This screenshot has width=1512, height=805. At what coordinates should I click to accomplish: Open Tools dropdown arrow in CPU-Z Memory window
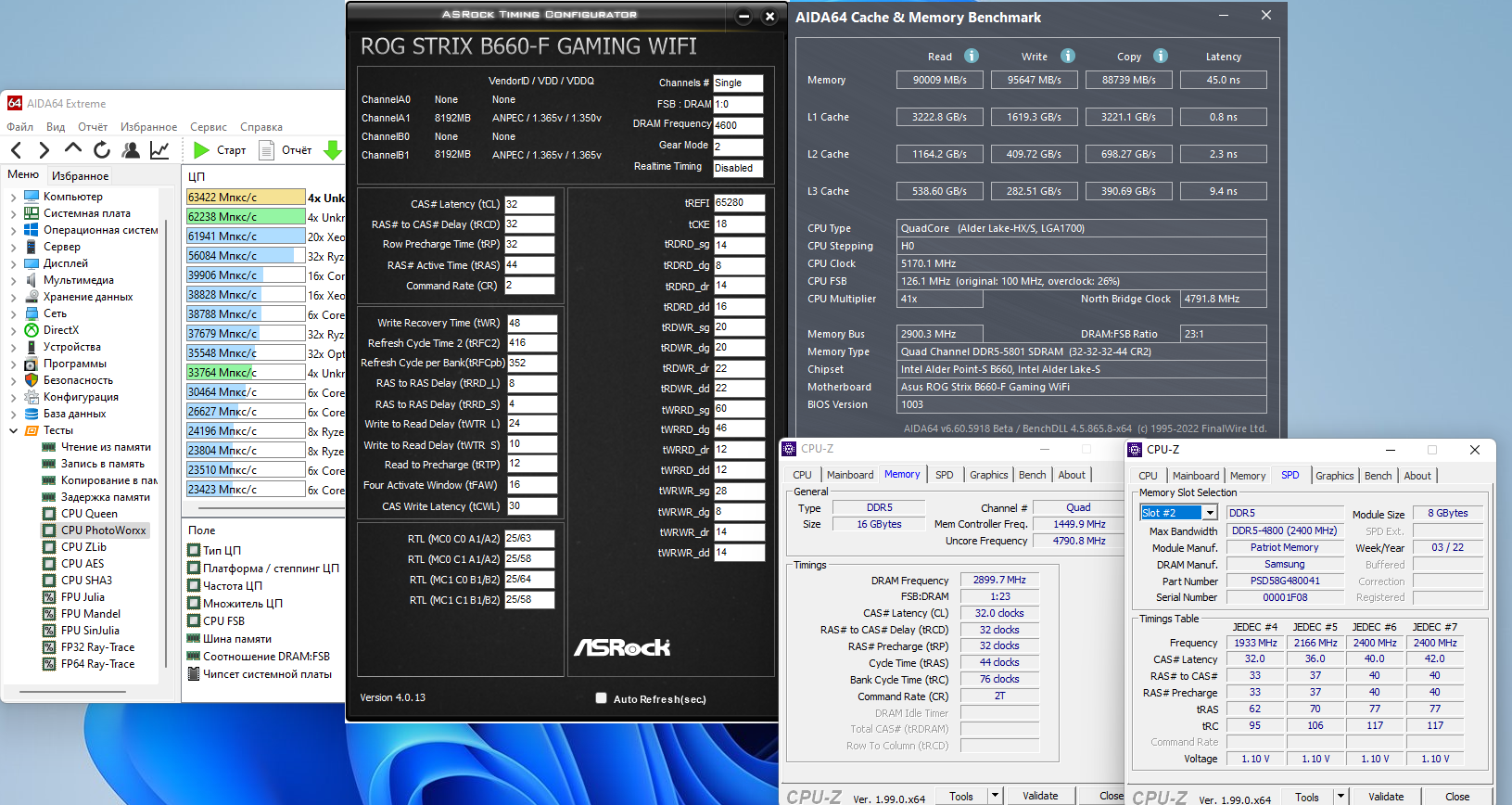click(x=995, y=795)
